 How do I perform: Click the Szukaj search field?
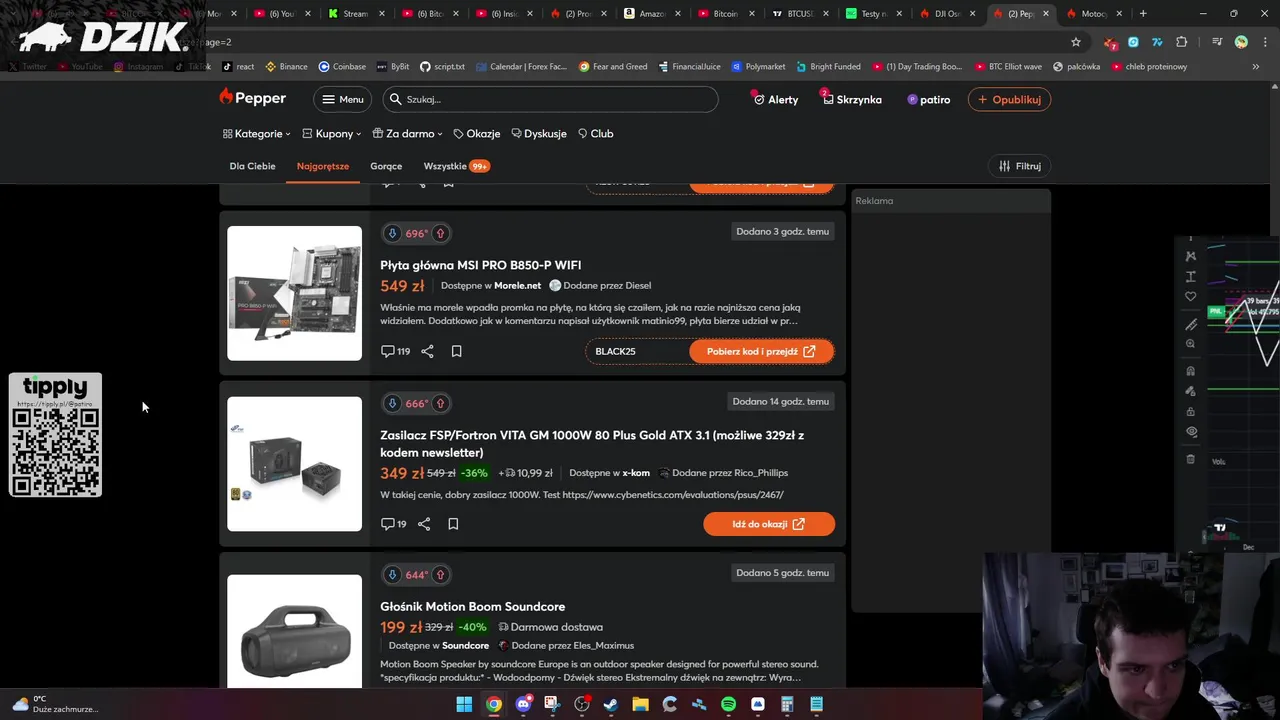[x=549, y=99]
